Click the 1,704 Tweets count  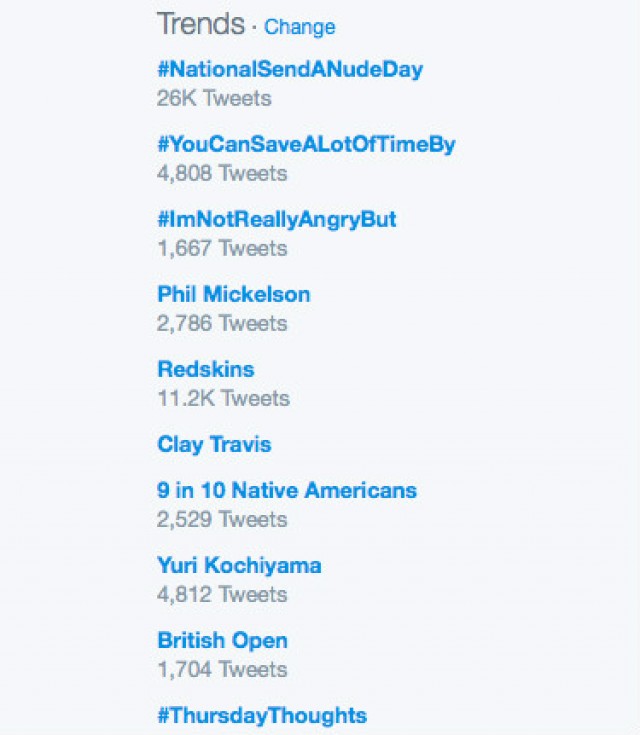[222, 669]
